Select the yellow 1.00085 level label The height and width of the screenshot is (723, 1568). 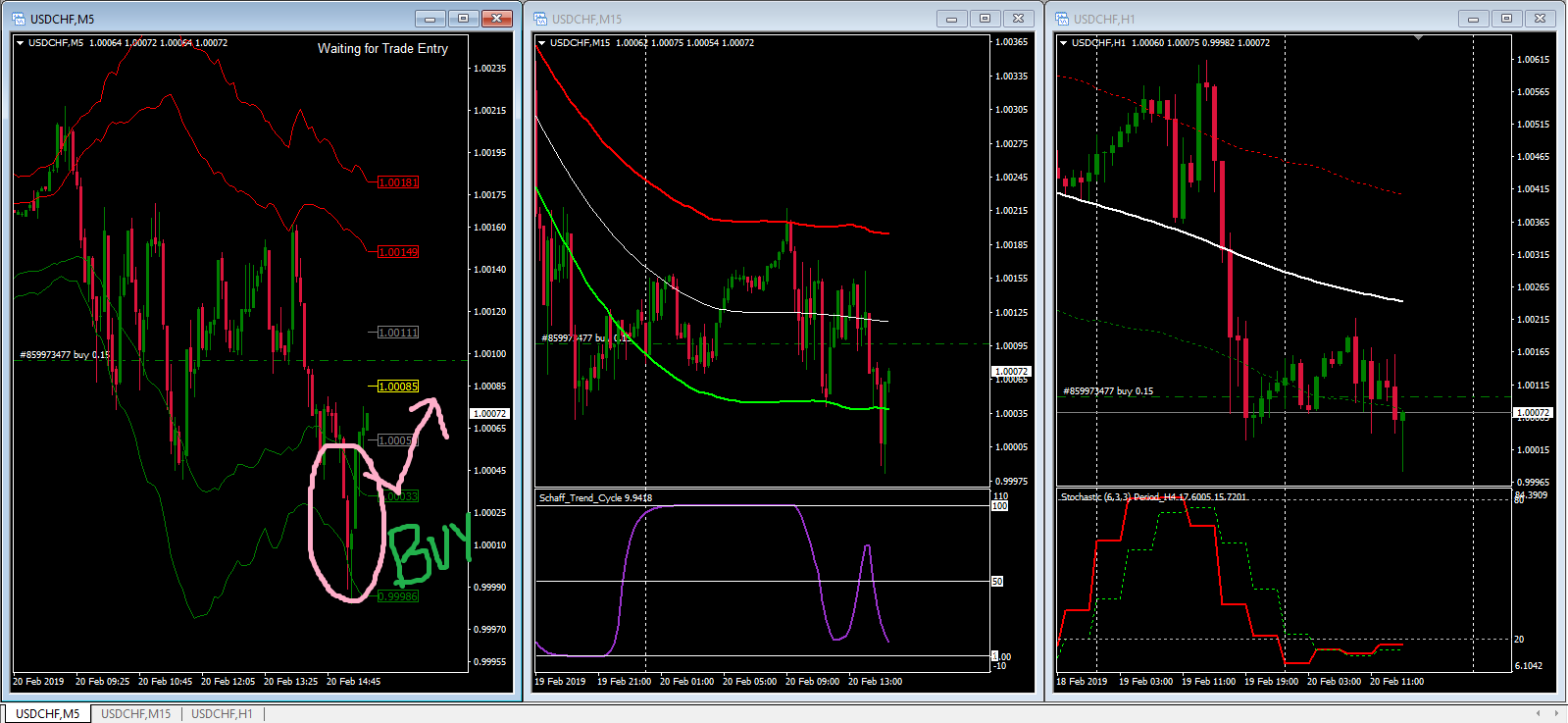[x=398, y=387]
